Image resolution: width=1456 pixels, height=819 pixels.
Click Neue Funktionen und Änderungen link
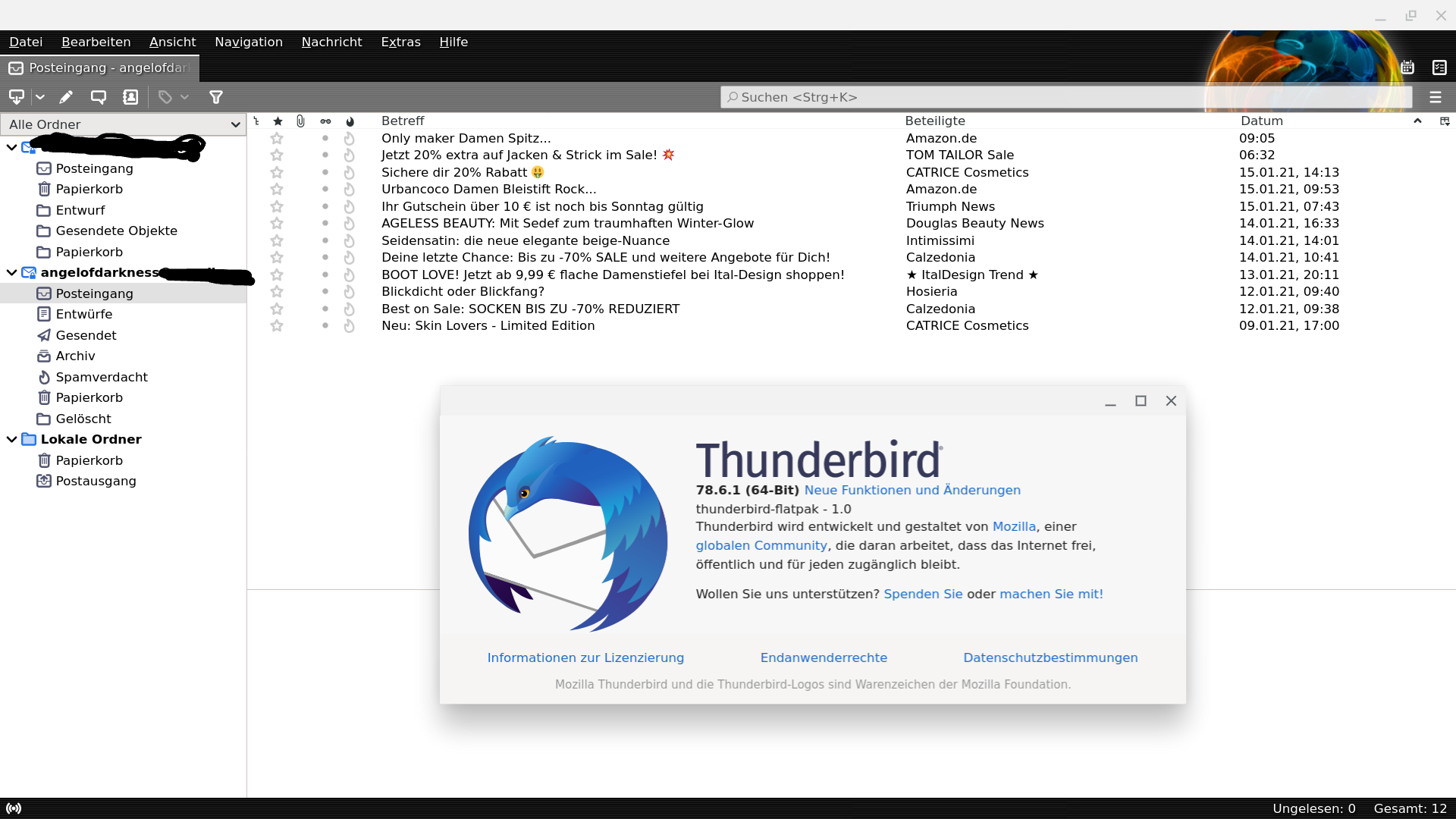[912, 490]
